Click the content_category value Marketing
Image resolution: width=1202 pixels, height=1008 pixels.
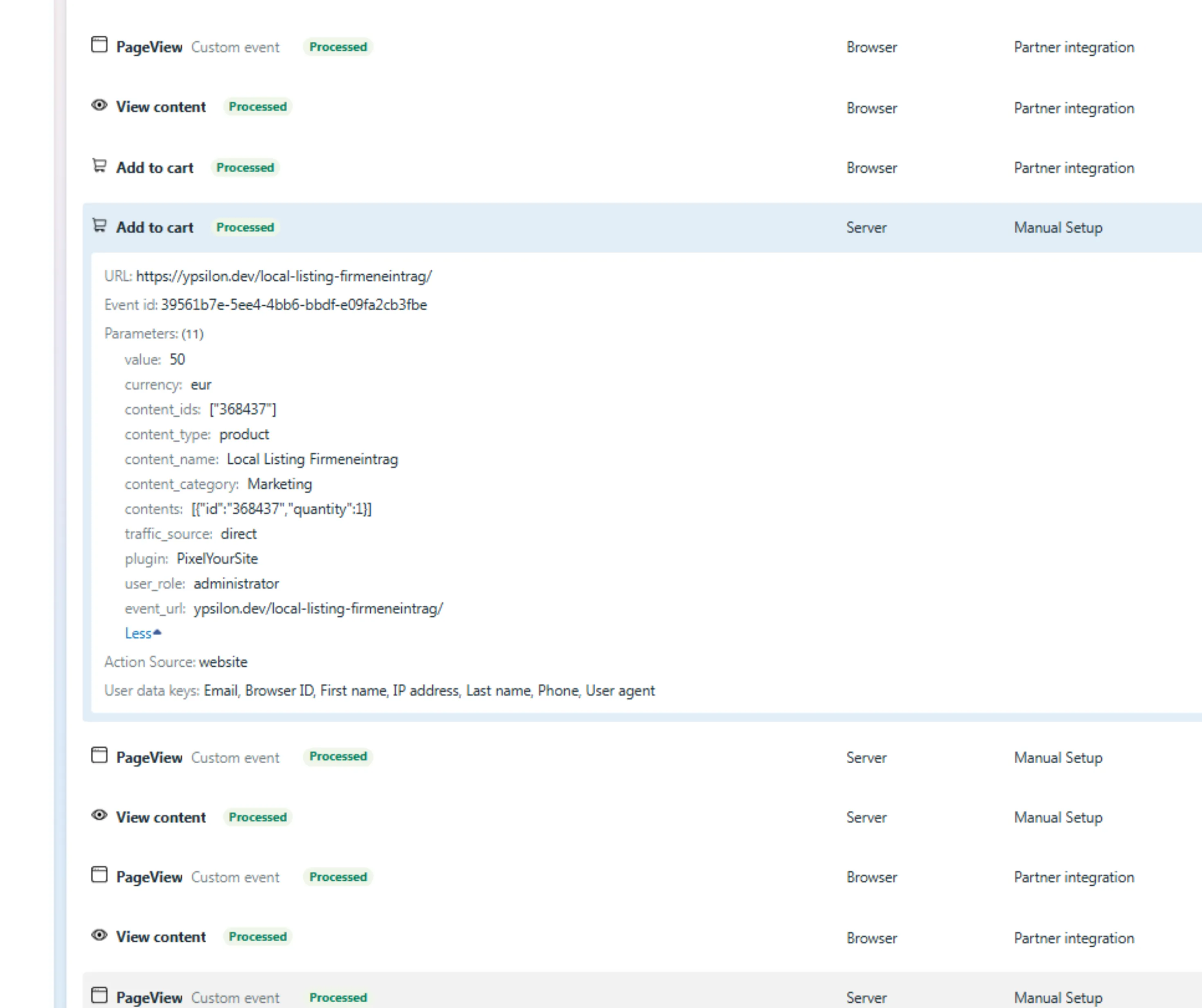[279, 485]
